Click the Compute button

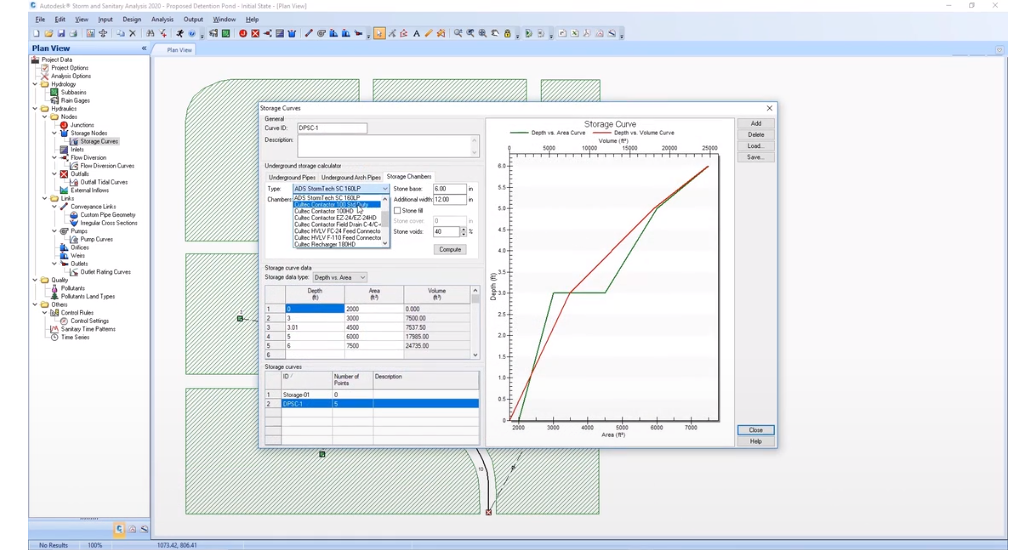pos(450,249)
